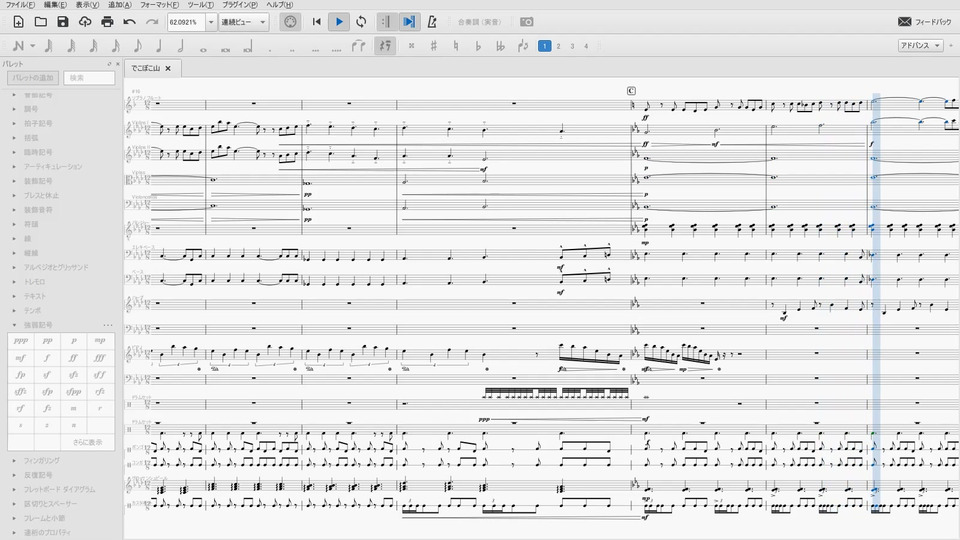Select voice 4 button
This screenshot has height=540, width=960.
[x=586, y=46]
